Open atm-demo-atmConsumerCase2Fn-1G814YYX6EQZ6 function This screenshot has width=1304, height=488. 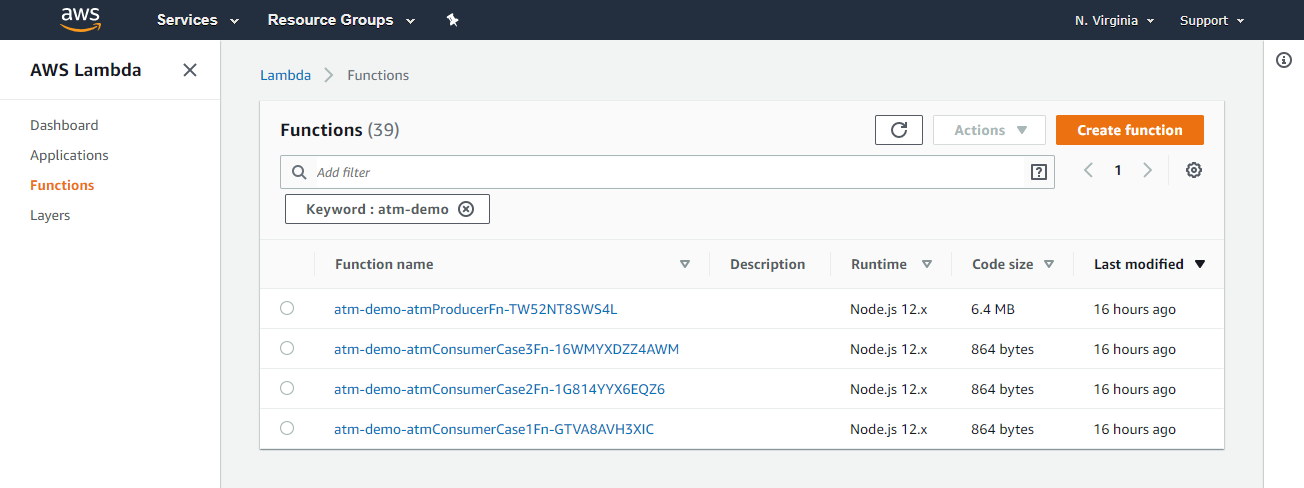(500, 389)
